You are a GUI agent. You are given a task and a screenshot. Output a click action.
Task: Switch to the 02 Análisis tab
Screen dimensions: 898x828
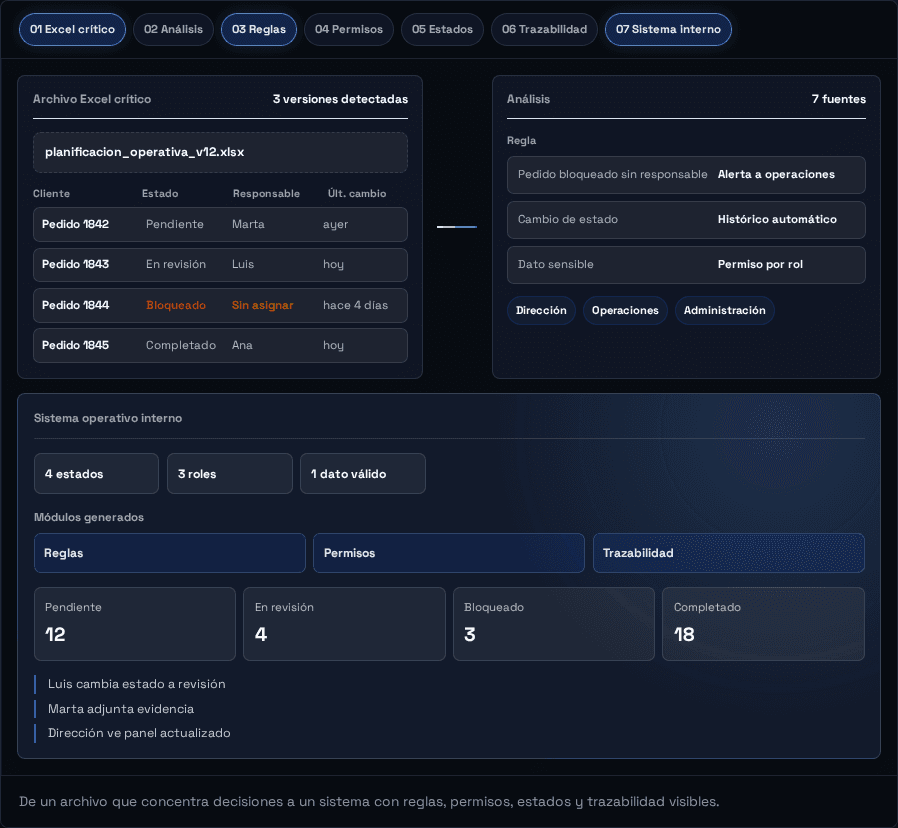click(x=174, y=29)
